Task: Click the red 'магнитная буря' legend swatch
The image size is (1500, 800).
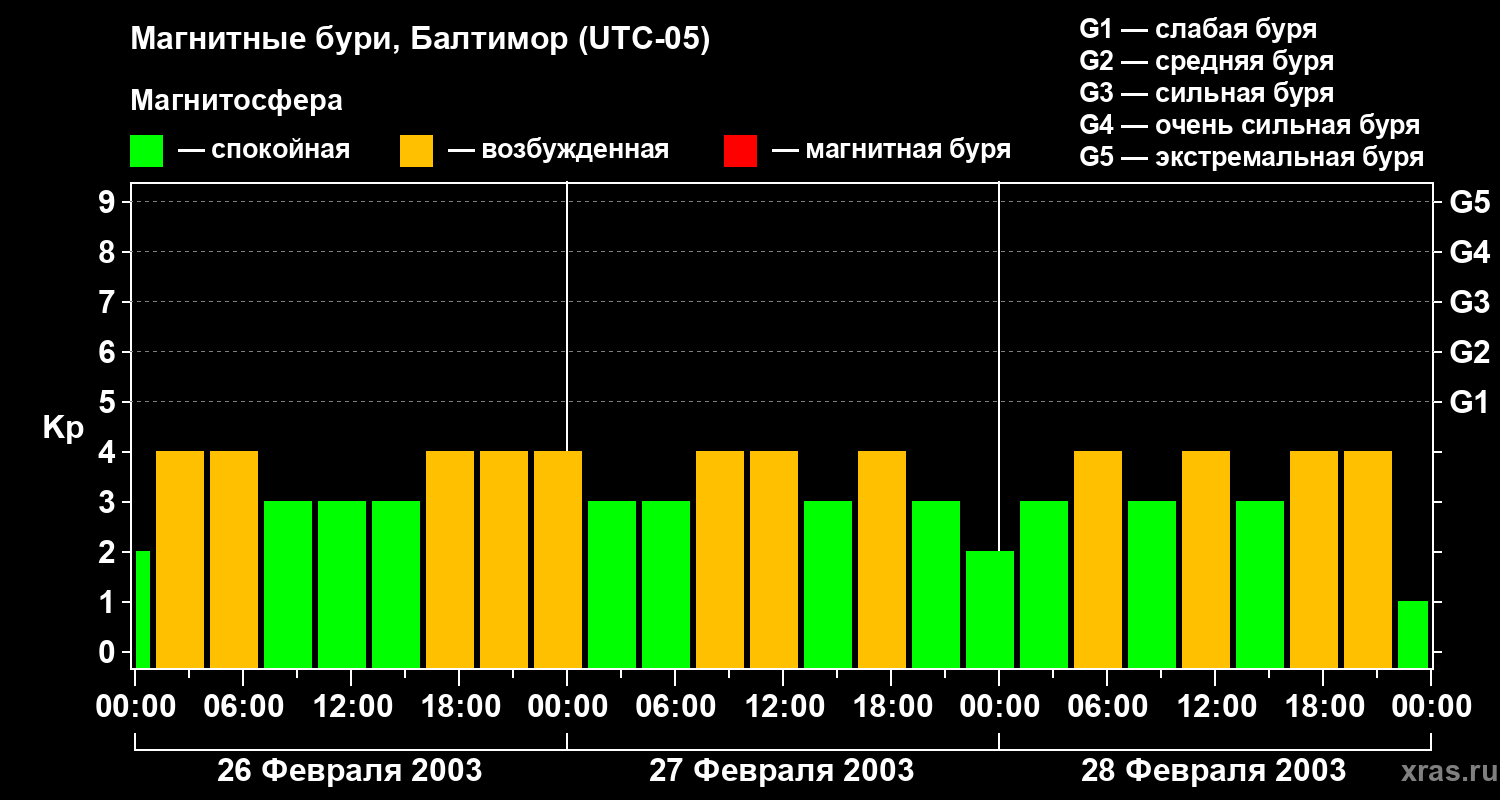Action: coord(740,151)
